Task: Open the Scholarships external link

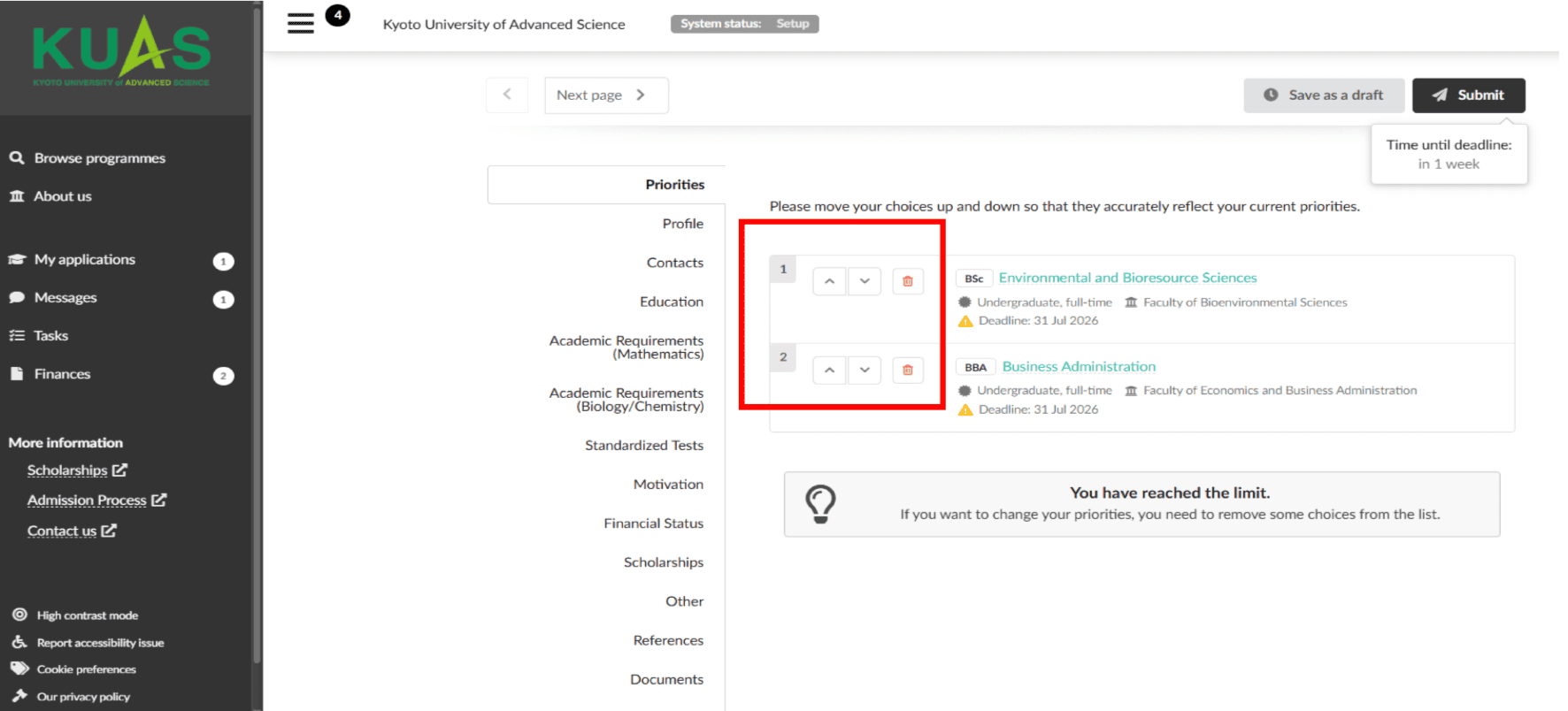Action: [77, 470]
